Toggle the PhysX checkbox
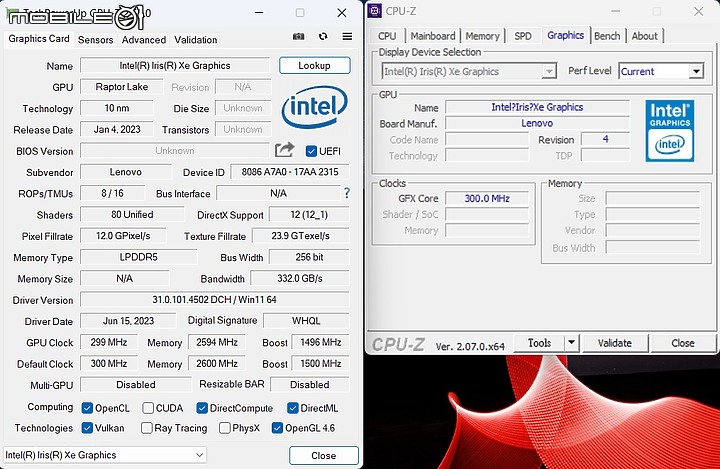This screenshot has width=720, height=469. click(225, 428)
